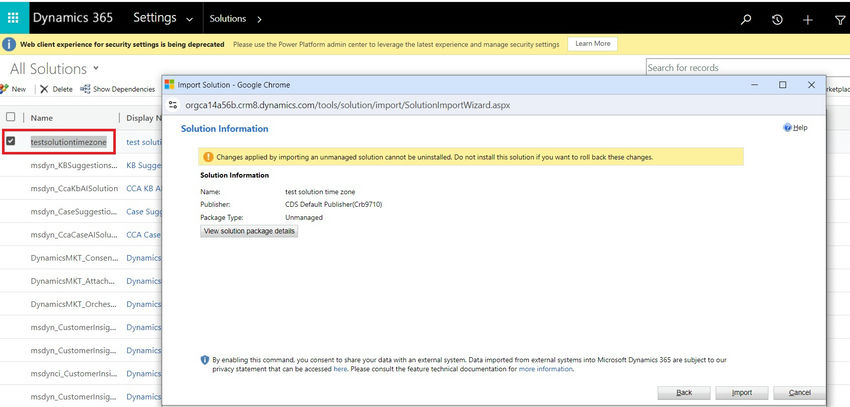850x407 pixels.
Task: Click the shield privacy icon in dialog
Action: click(x=205, y=360)
